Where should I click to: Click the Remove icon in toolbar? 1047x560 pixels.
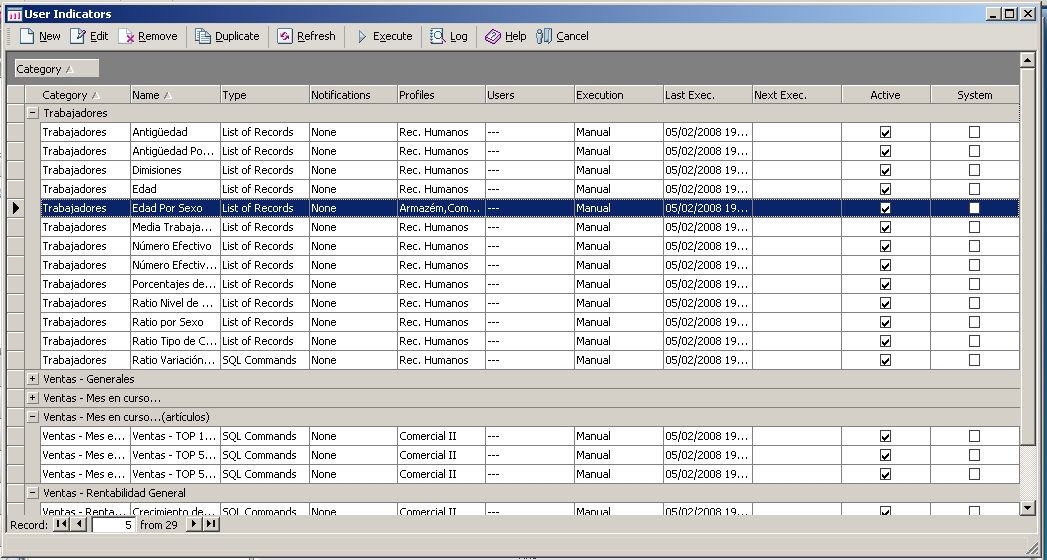(127, 36)
